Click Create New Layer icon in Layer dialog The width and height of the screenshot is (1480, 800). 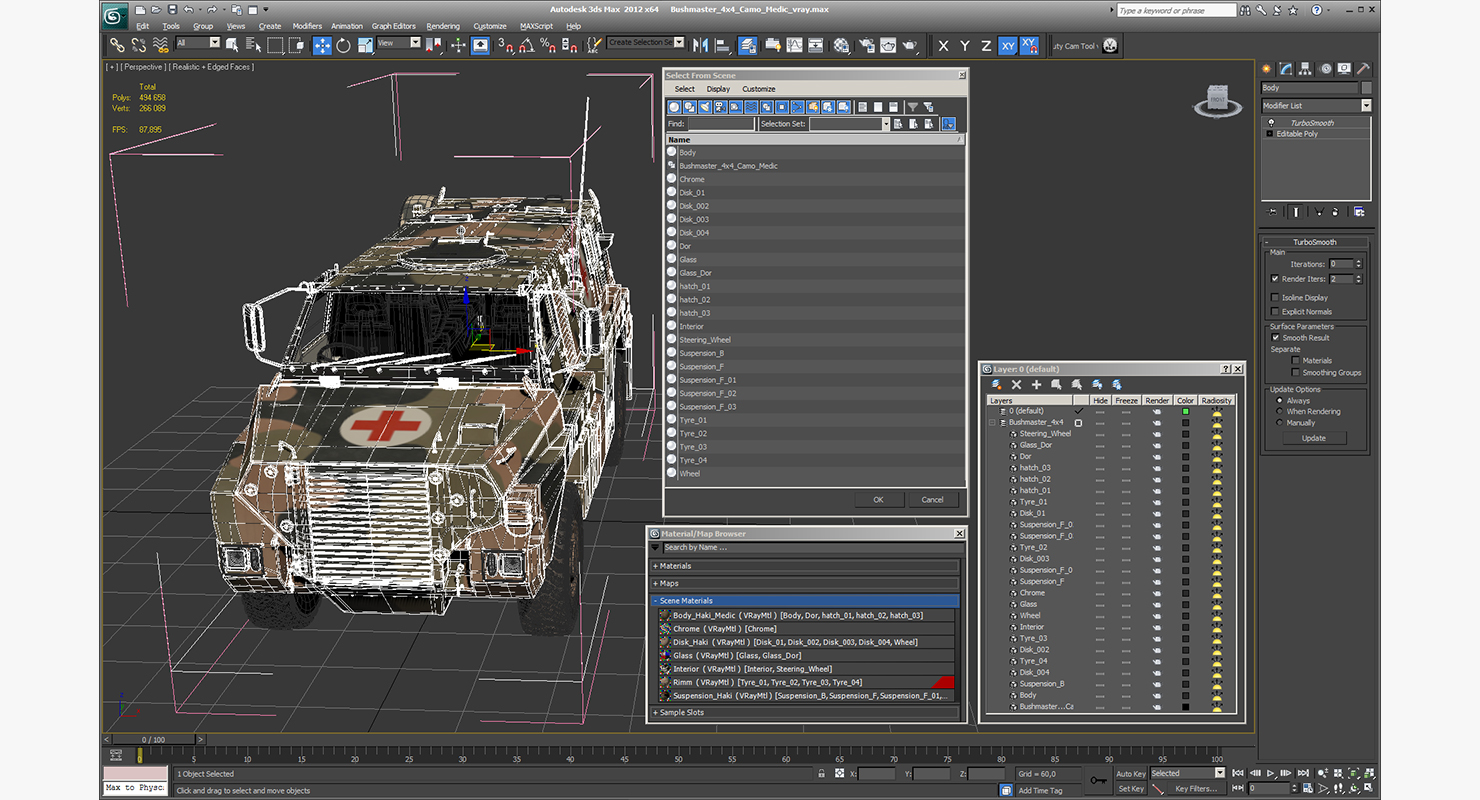pyautogui.click(x=996, y=384)
